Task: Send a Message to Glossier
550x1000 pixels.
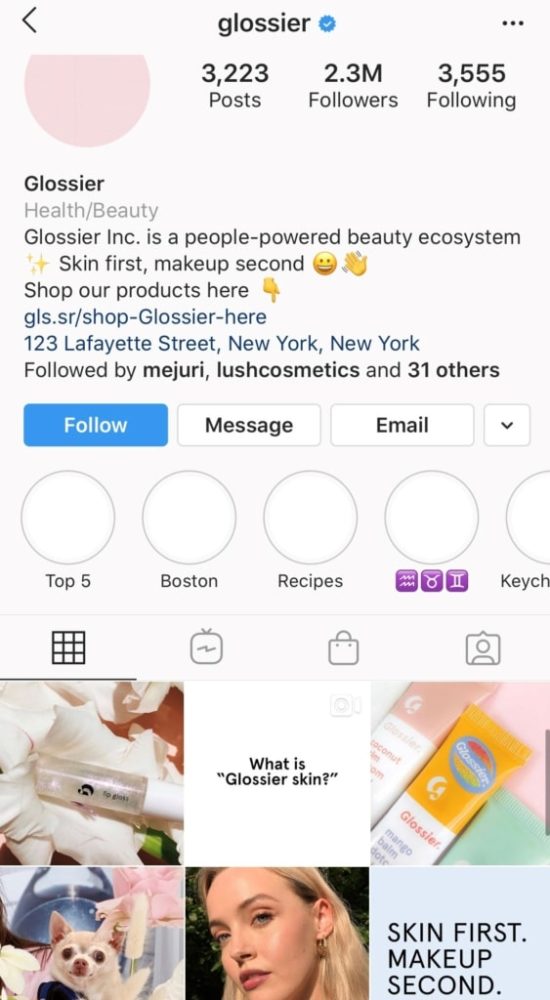Action: (249, 425)
